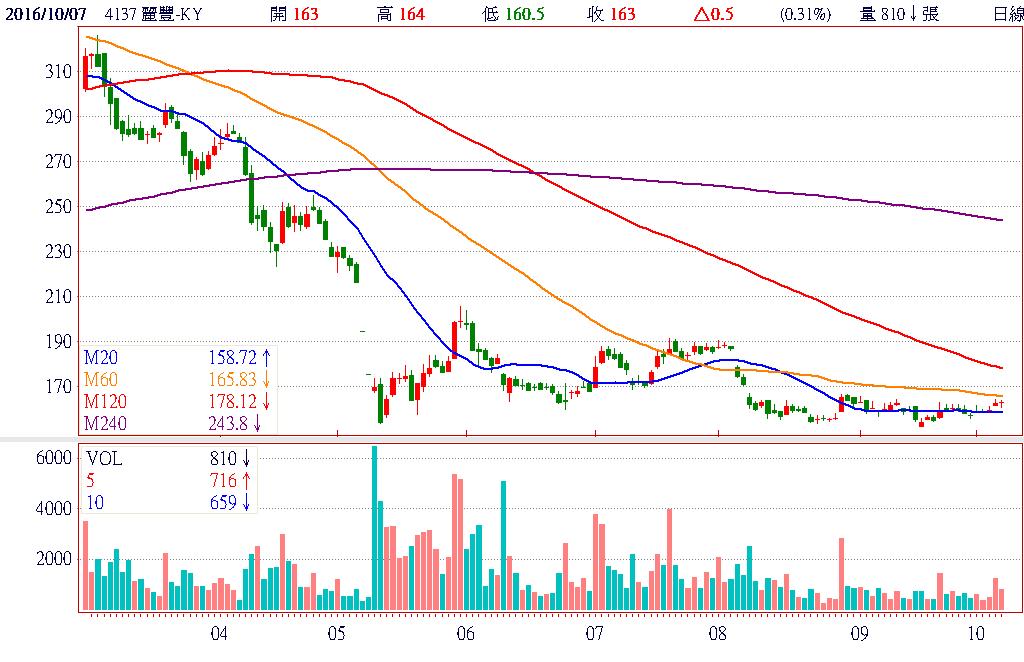Click the 06 month marker on time axis

click(x=463, y=634)
